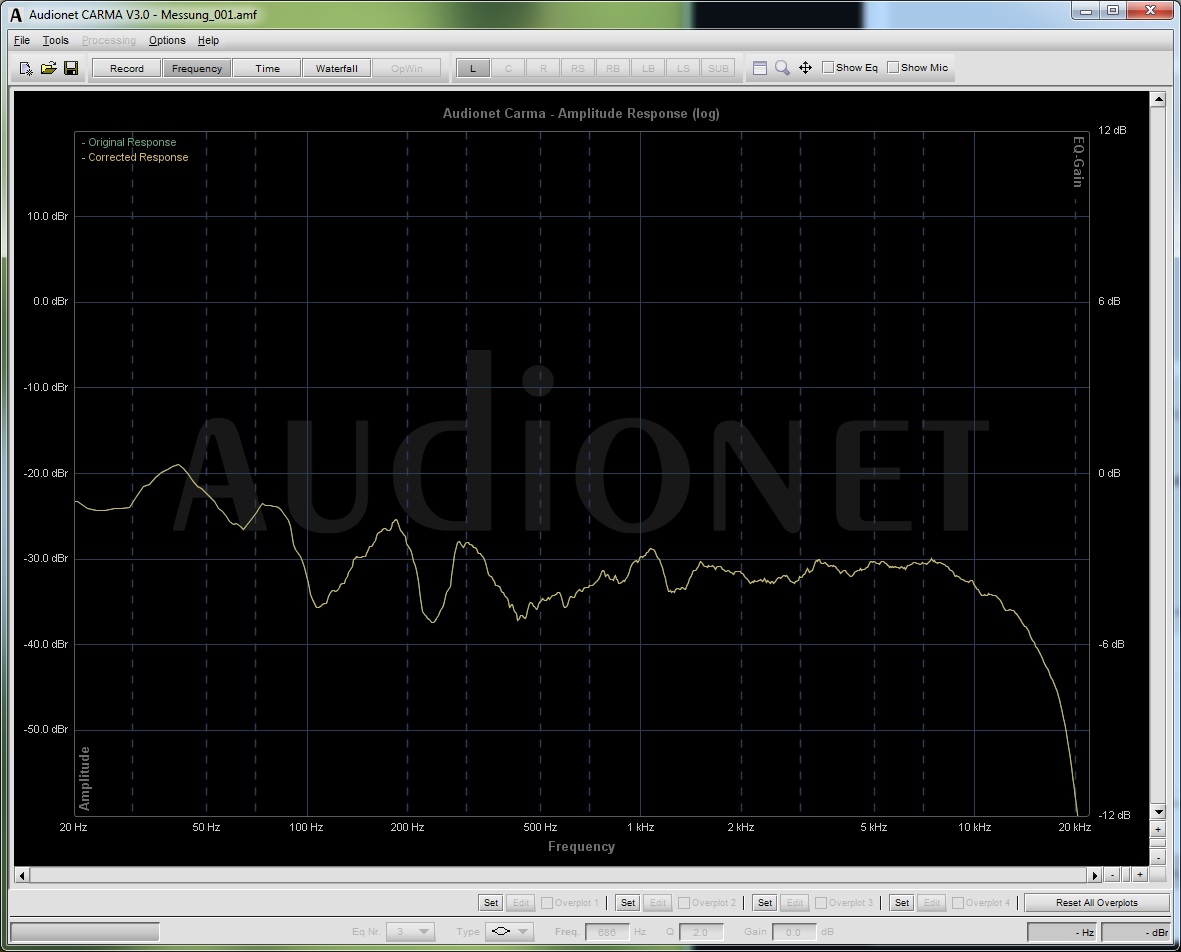Click the New measurement file icon
The height and width of the screenshot is (952, 1181).
pos(26,68)
